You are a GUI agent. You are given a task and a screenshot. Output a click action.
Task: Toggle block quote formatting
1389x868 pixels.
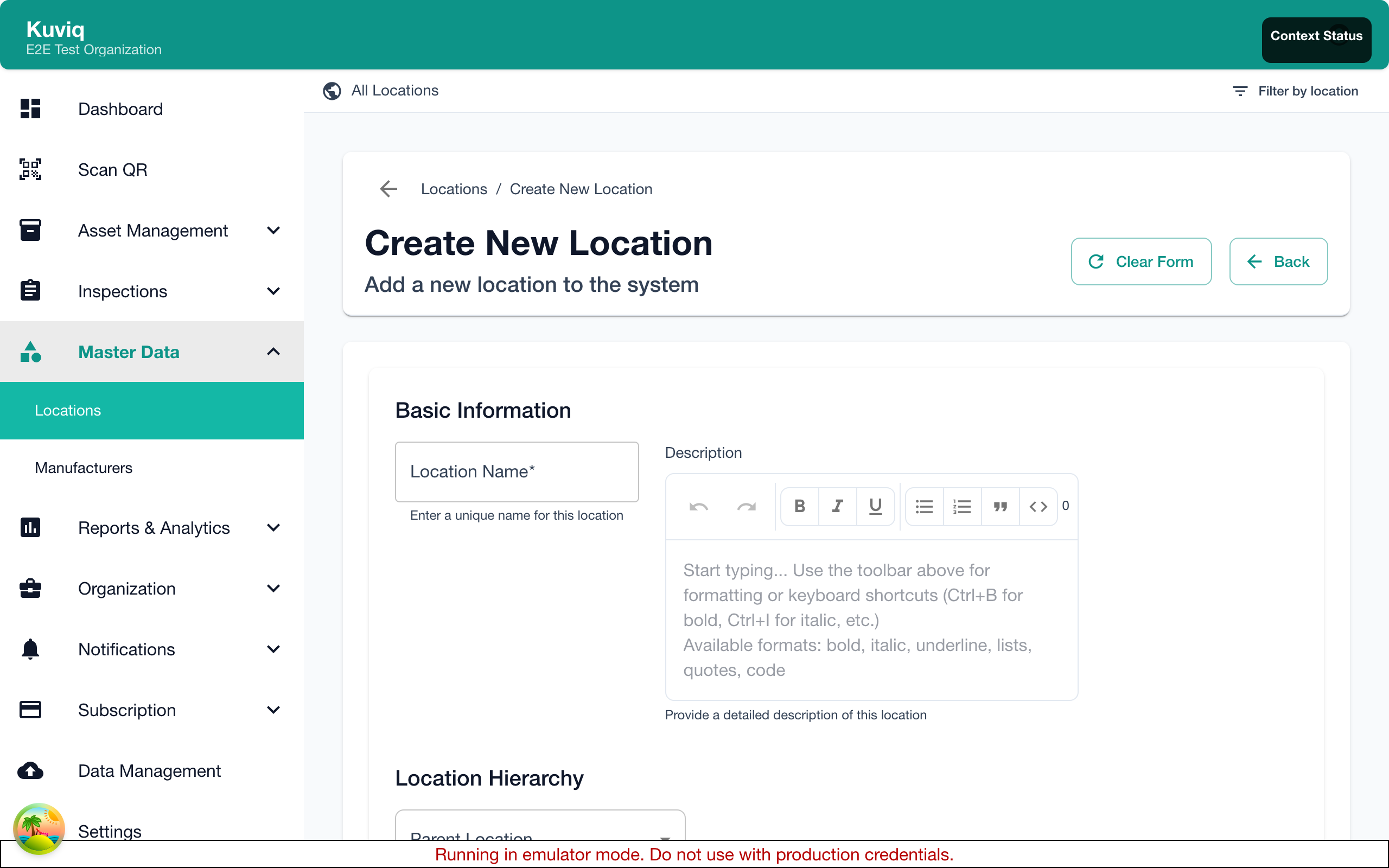[x=1001, y=506]
